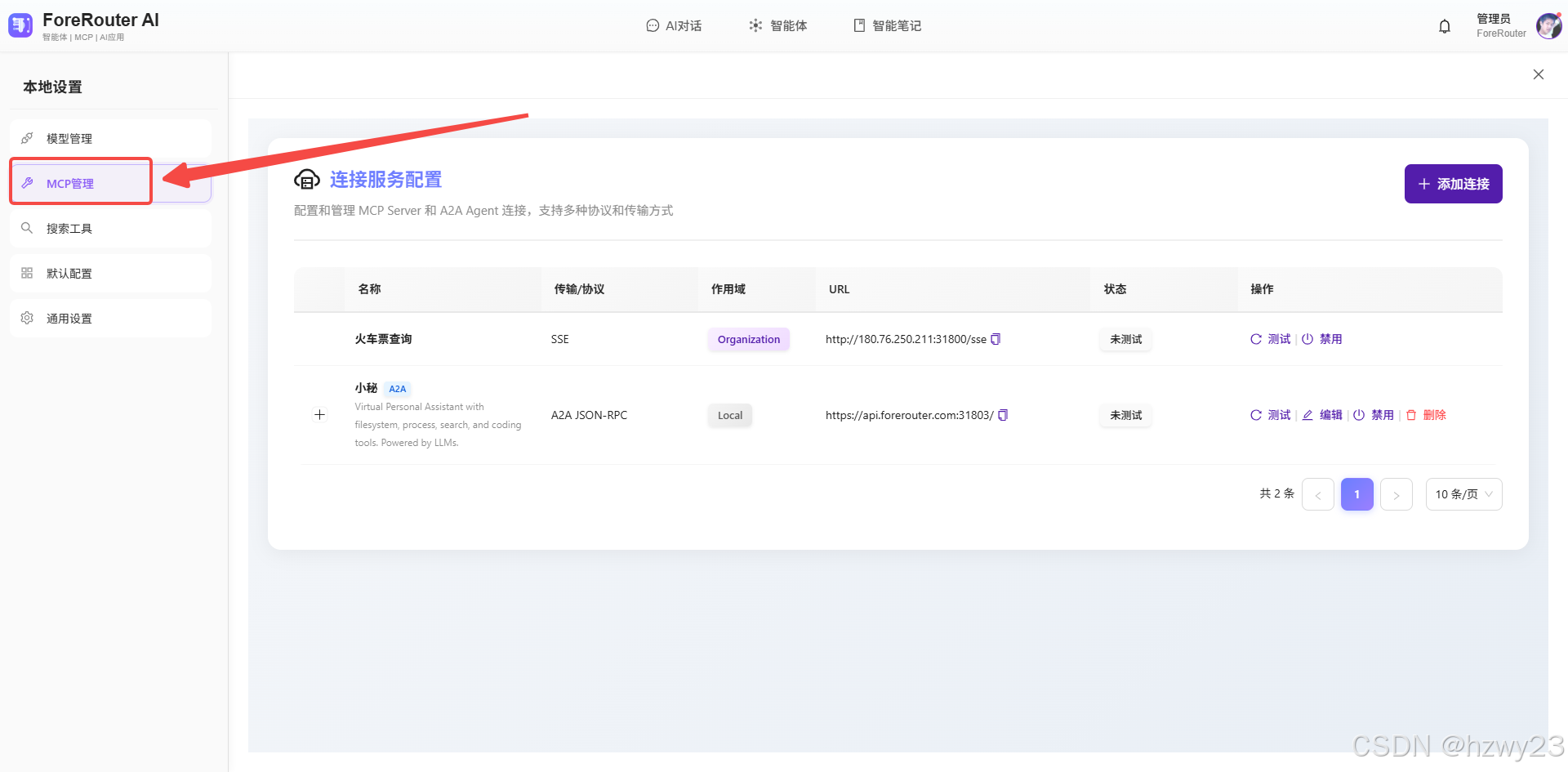
Task: Open 通用设置 in sidebar
Action: coord(110,319)
